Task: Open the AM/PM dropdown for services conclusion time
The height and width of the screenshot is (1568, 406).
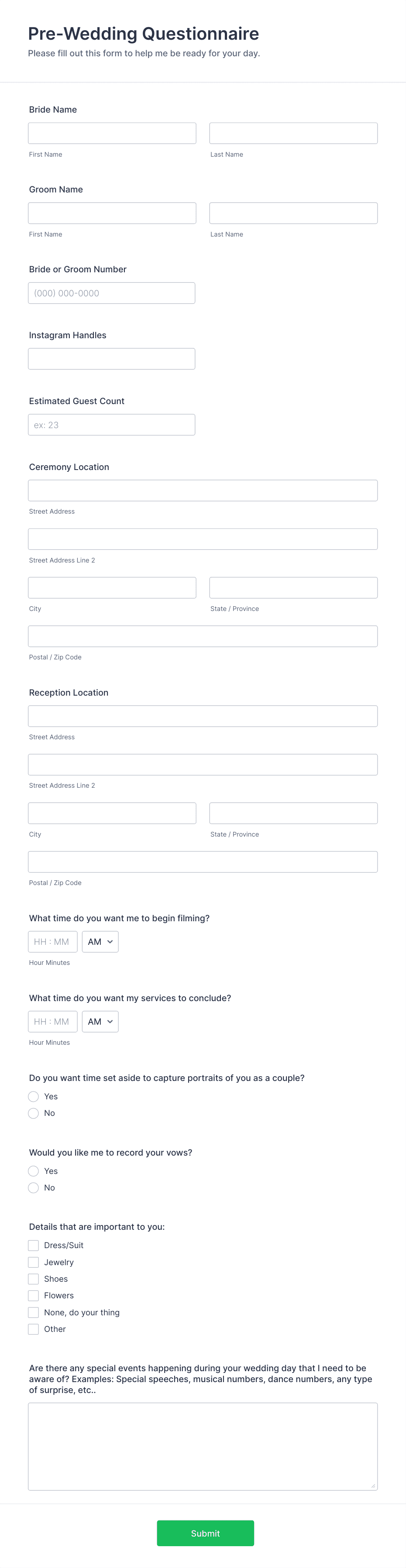Action: click(100, 1021)
